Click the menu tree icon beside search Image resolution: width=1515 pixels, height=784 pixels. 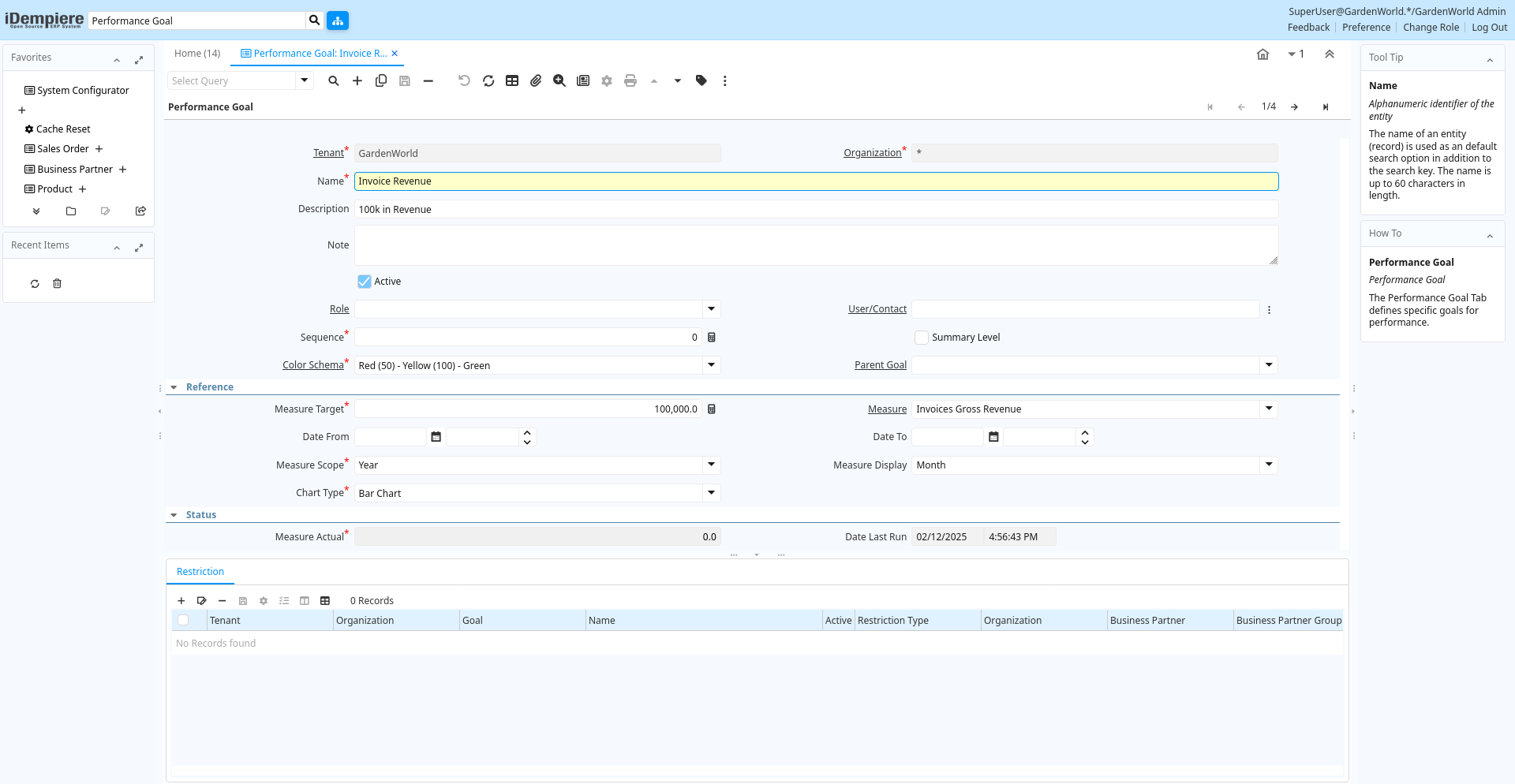(x=338, y=21)
